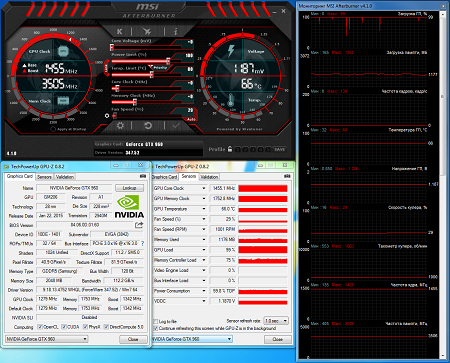Open the GPU Load sensor dropdown
450x363 pixels.
(204, 250)
